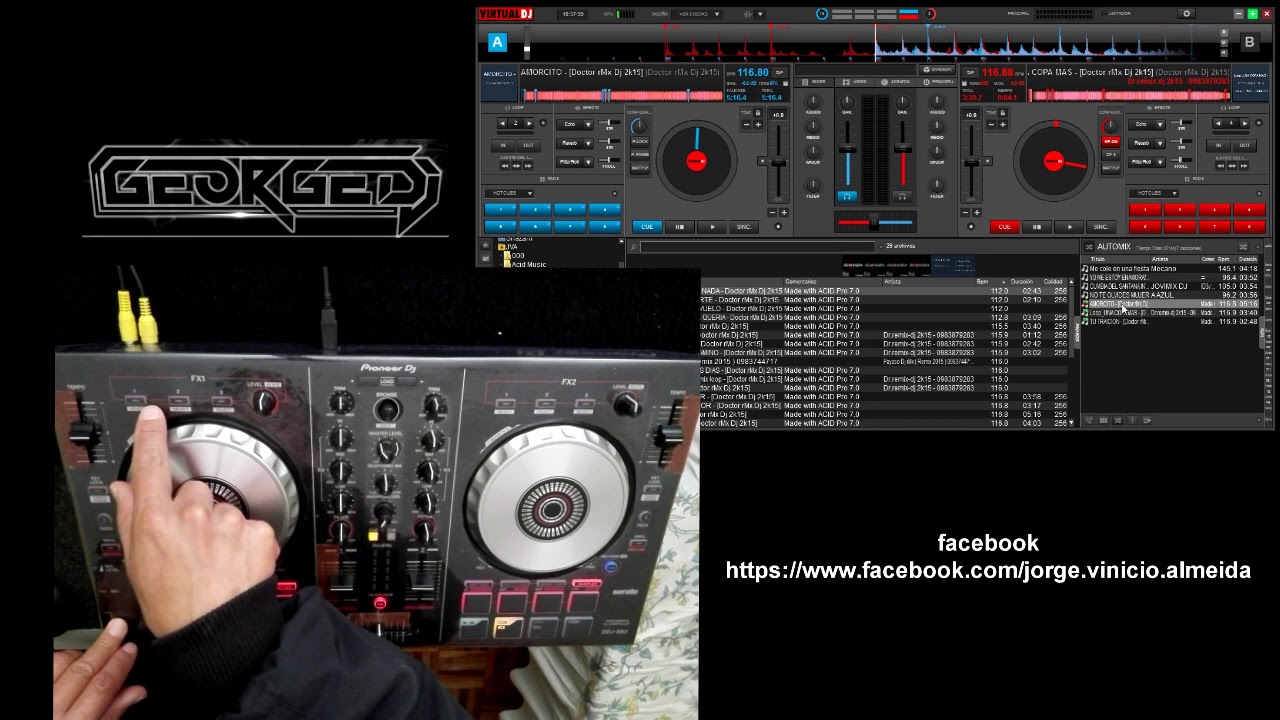The width and height of the screenshot is (1280, 720).
Task: Click deck B CUE button
Action: [x=1004, y=227]
